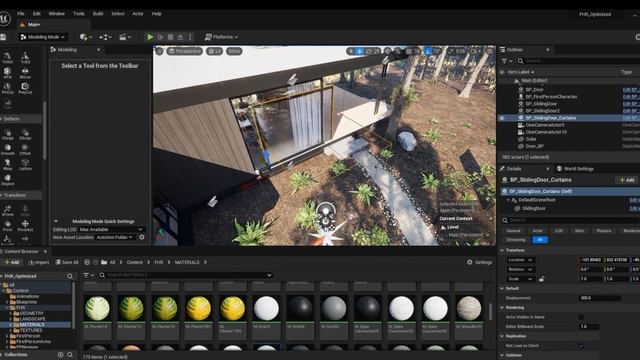
Task: Click MATERIALS in breadcrumb path
Action: (187, 262)
